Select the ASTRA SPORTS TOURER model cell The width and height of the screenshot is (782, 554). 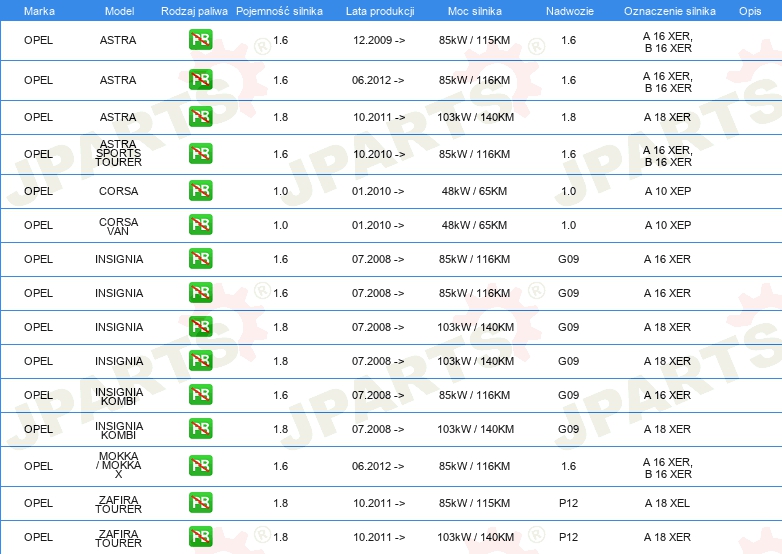click(119, 154)
